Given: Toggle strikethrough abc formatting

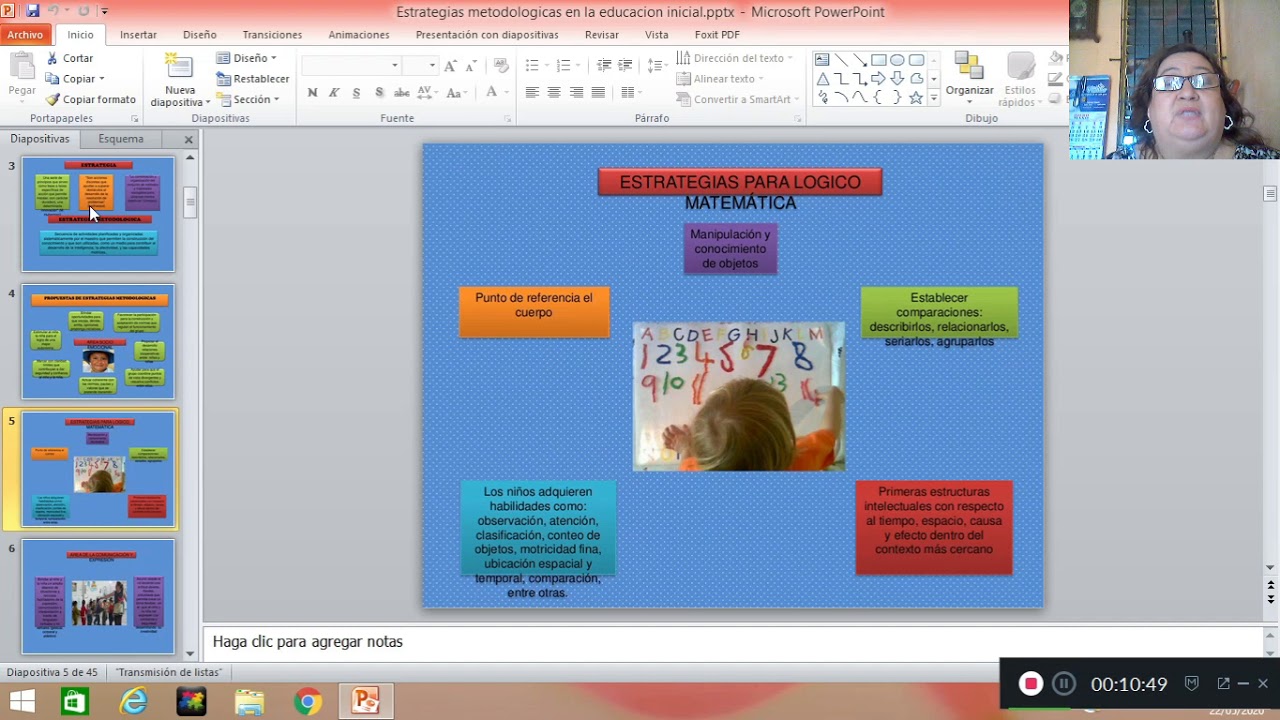Looking at the screenshot, I should click(401, 92).
